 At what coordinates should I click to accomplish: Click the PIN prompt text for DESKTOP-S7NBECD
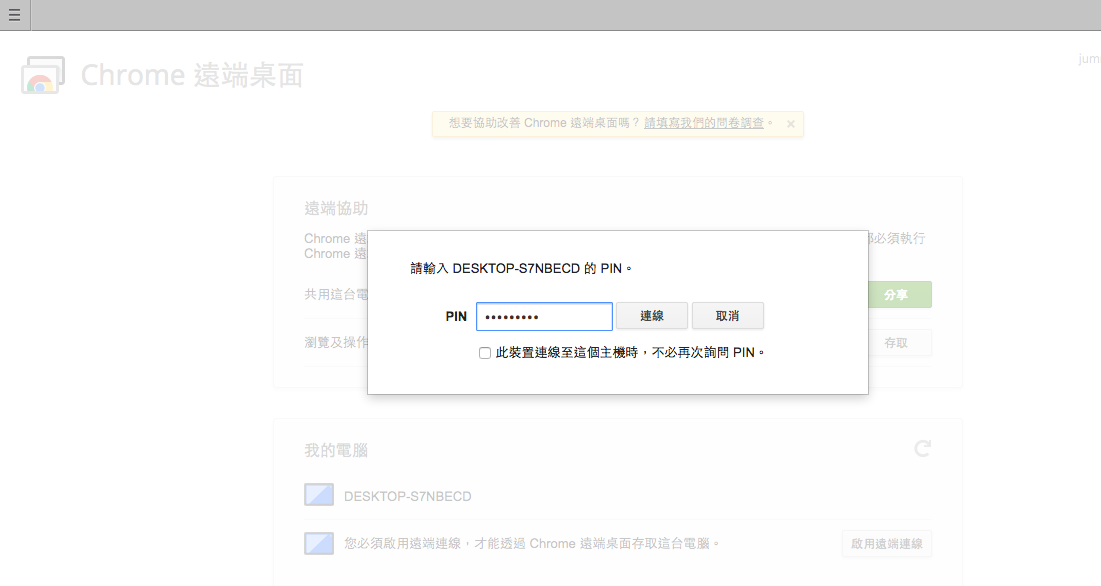tap(520, 268)
